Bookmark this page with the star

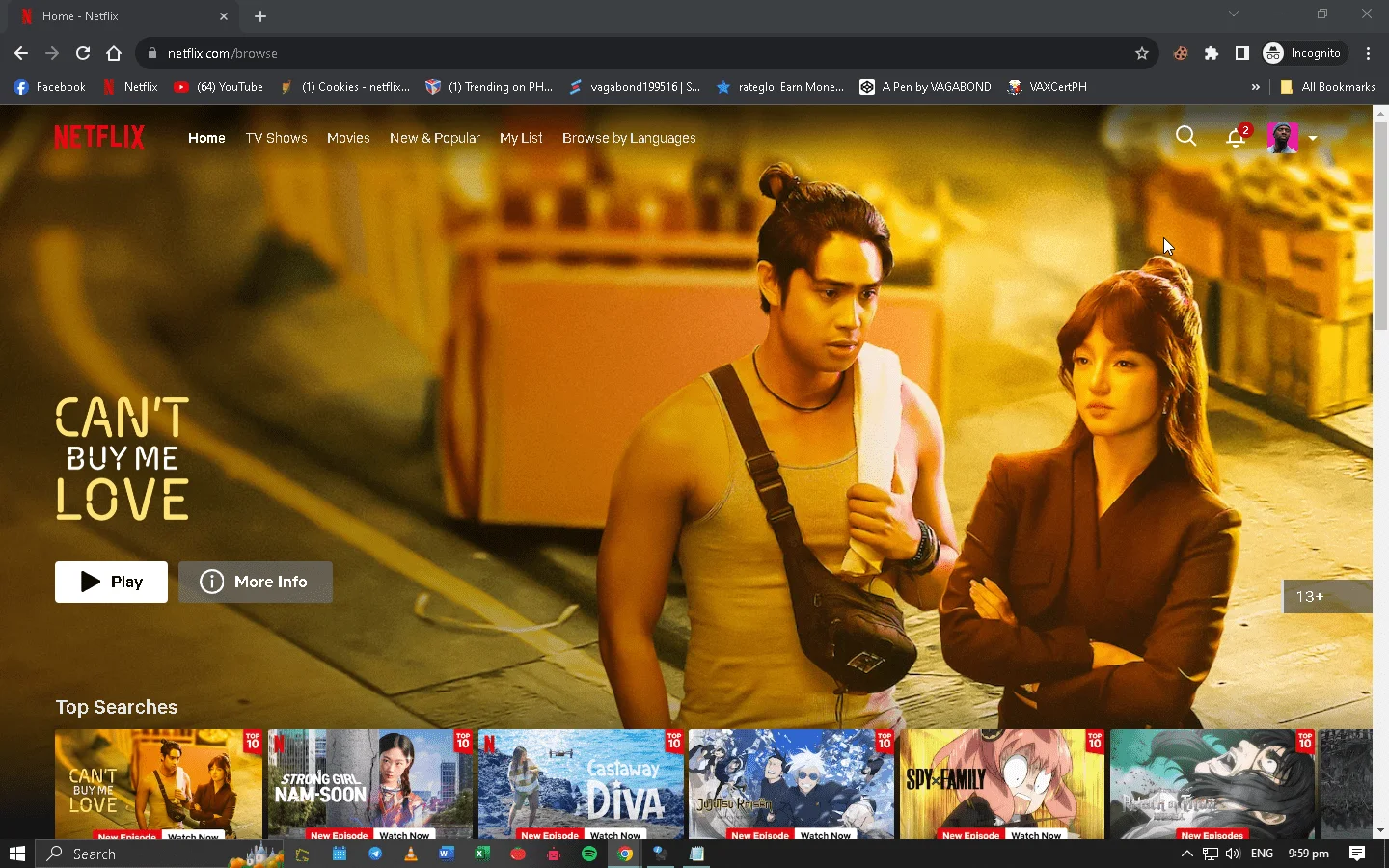pos(1142,53)
